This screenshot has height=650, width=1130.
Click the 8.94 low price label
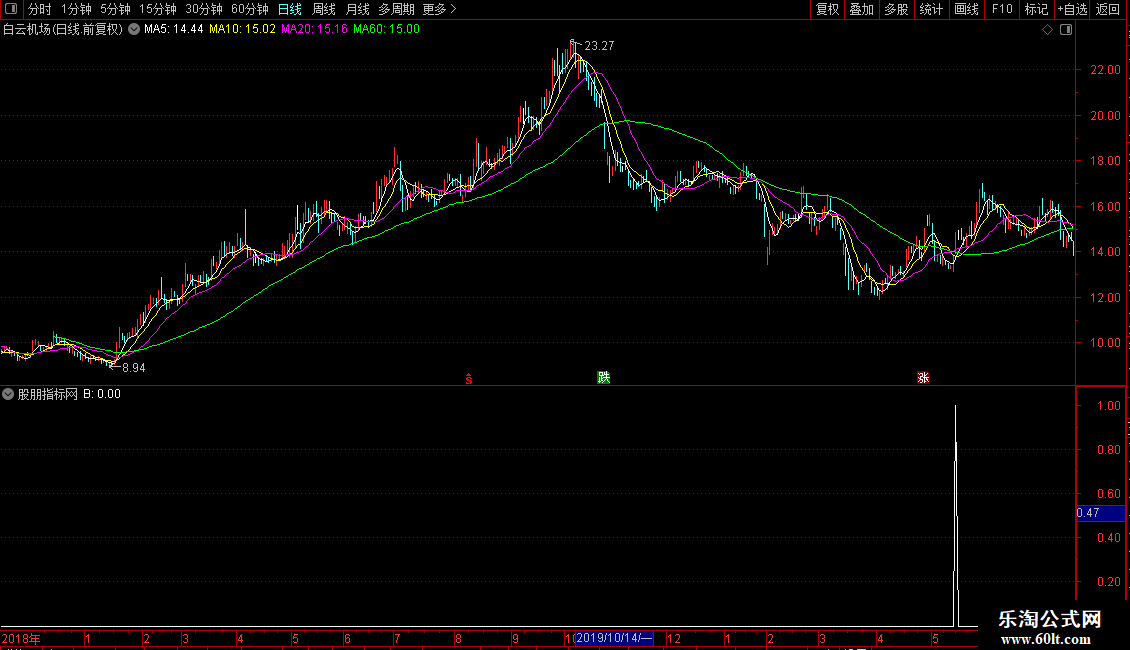tap(133, 368)
